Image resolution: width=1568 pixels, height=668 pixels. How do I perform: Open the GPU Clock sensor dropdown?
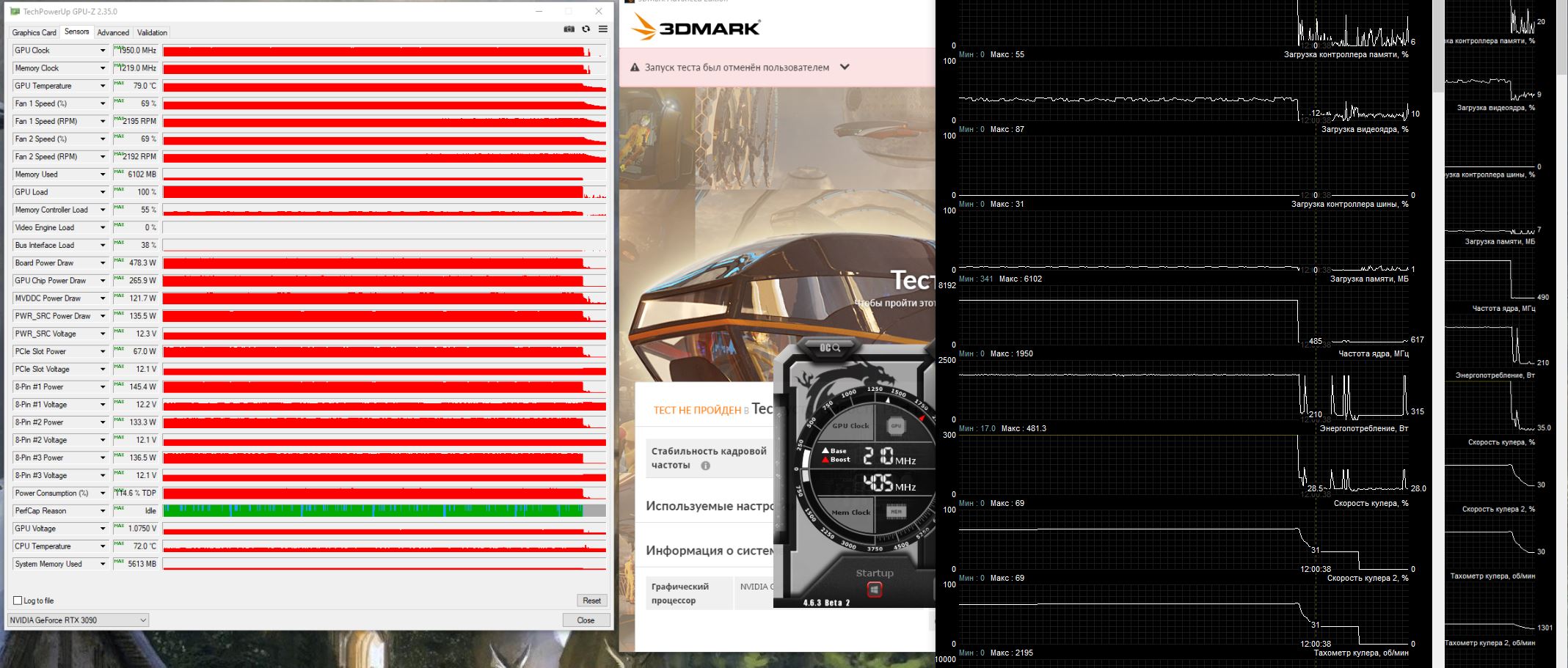coord(103,51)
